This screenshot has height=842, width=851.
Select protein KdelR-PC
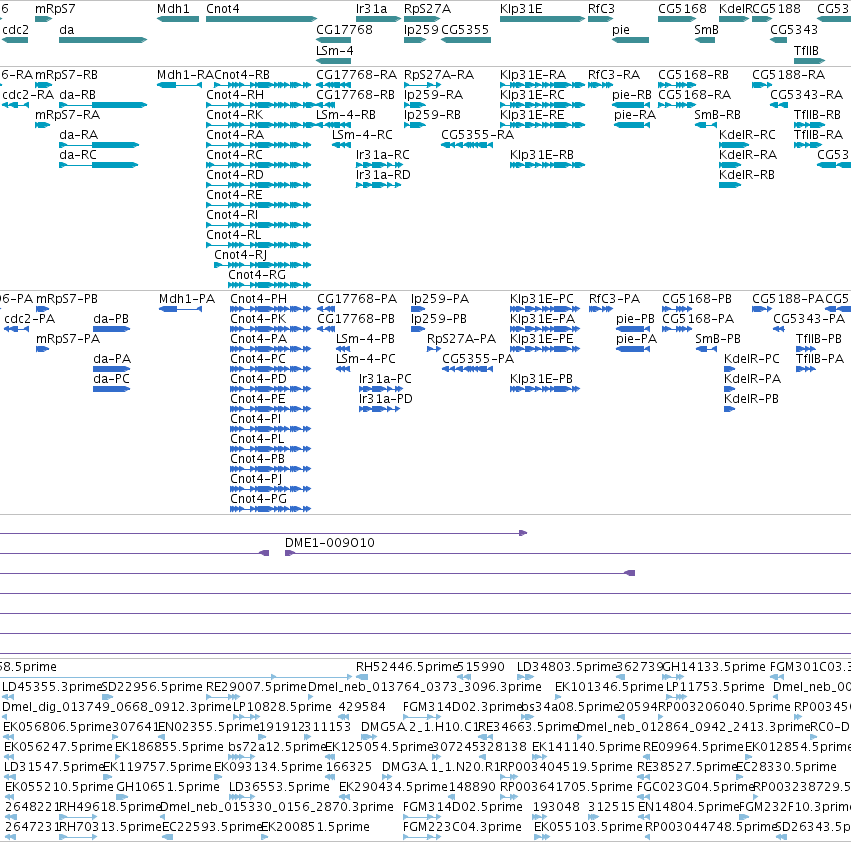pyautogui.click(x=752, y=359)
